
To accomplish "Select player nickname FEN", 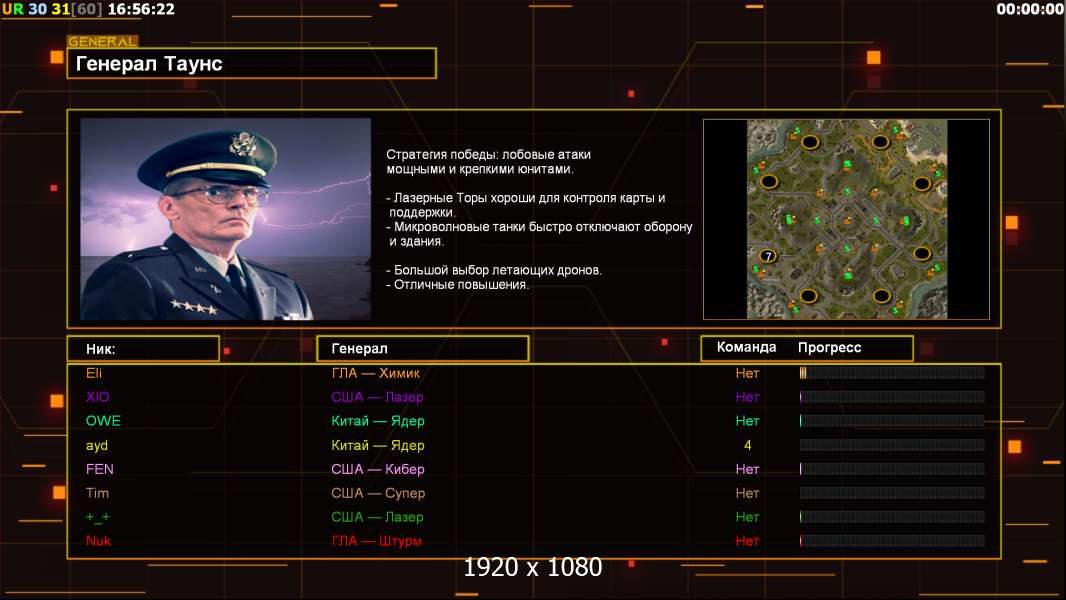I will click(x=99, y=469).
